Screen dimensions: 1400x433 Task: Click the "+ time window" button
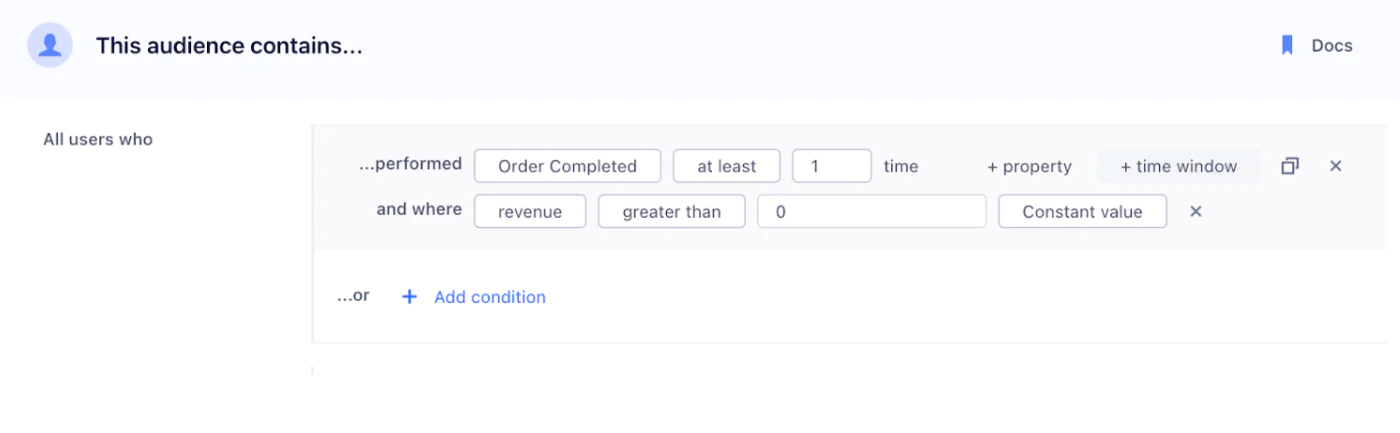(1178, 166)
